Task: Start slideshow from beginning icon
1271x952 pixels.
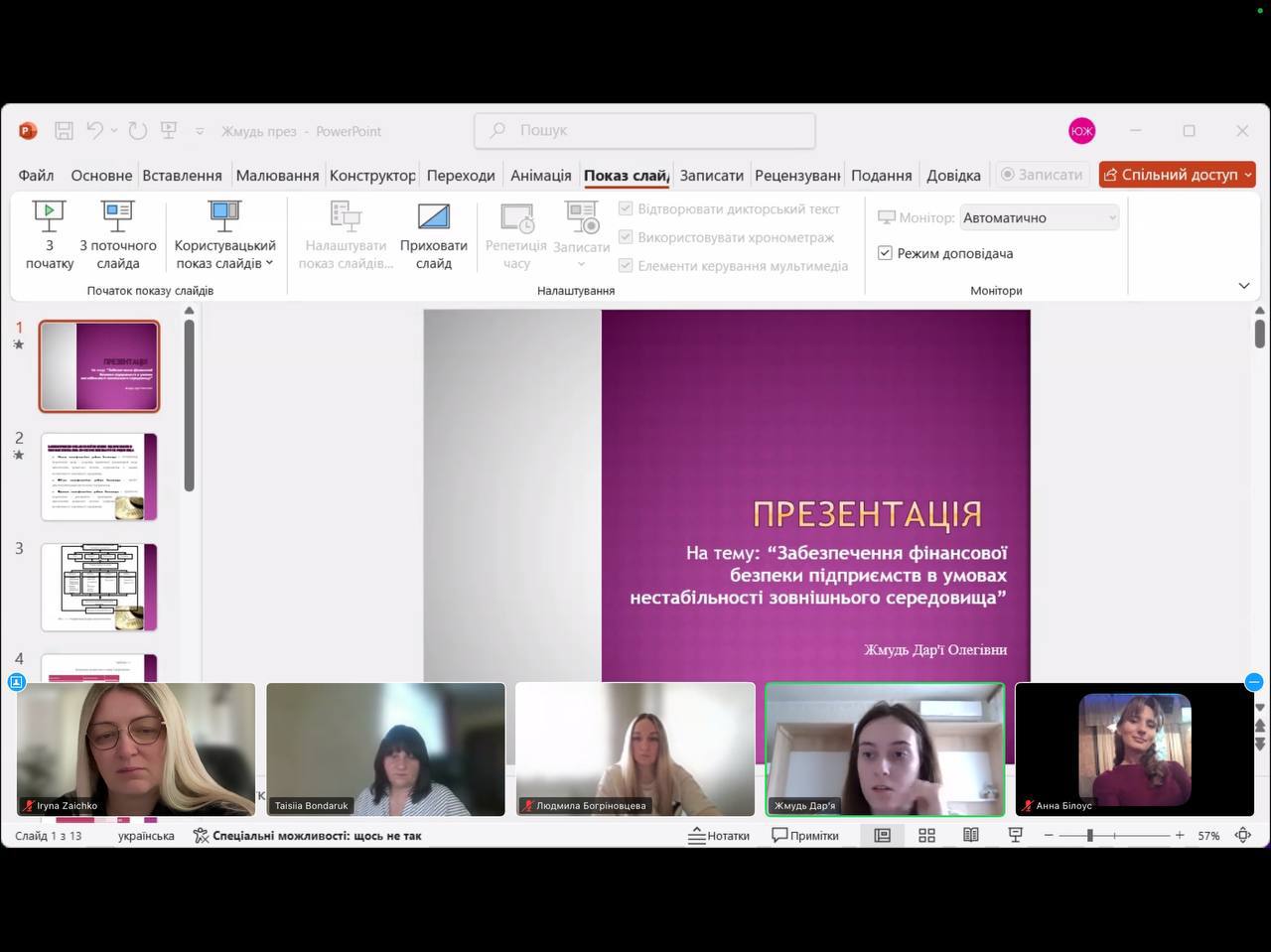Action: (49, 215)
